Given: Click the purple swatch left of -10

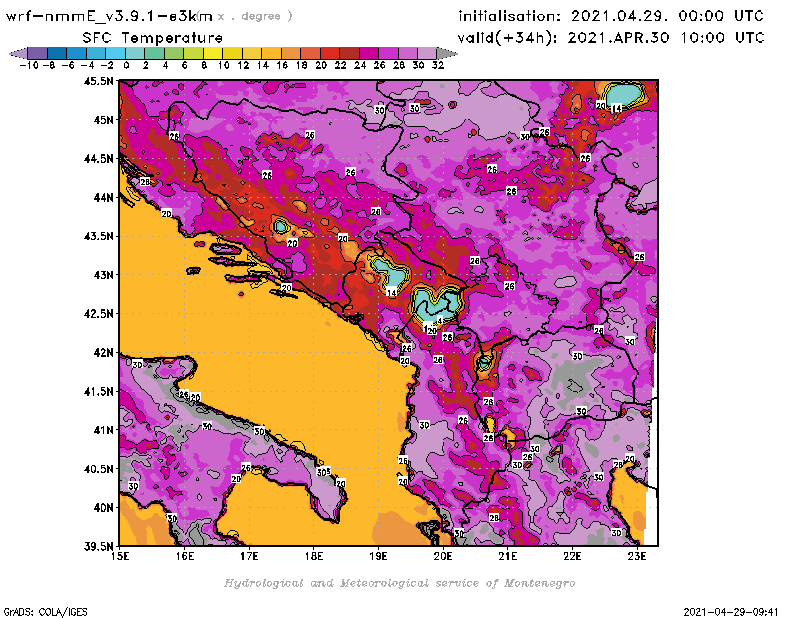Looking at the screenshot, I should click(36, 53).
